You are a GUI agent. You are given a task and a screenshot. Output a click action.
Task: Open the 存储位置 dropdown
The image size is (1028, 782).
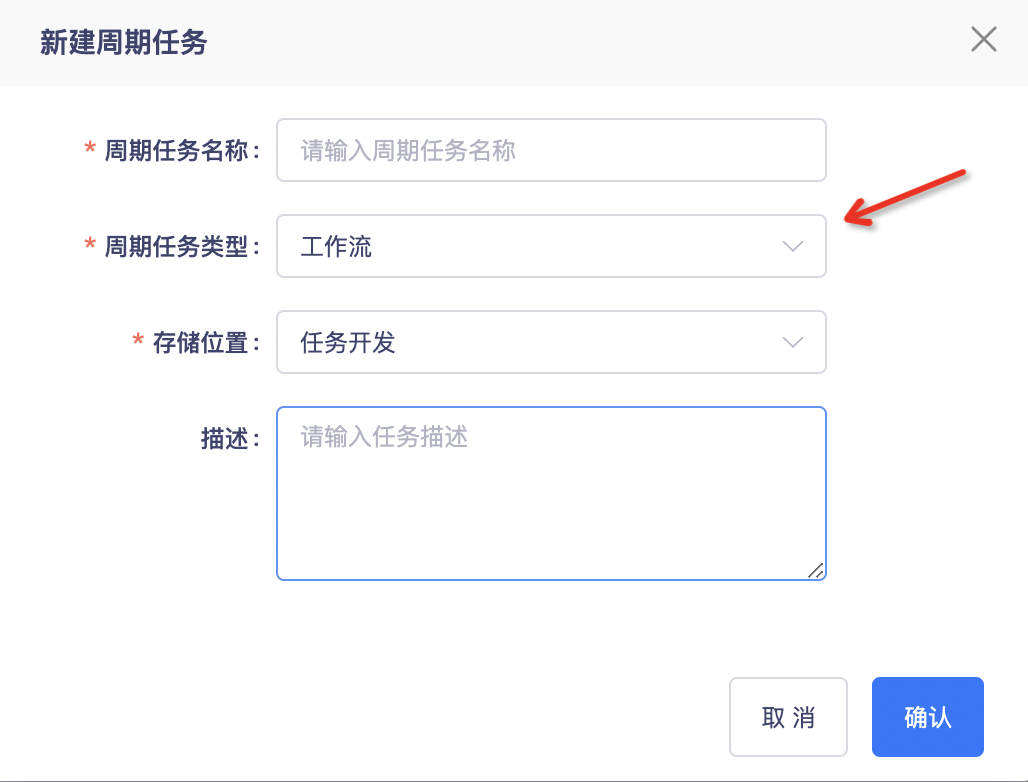click(551, 343)
